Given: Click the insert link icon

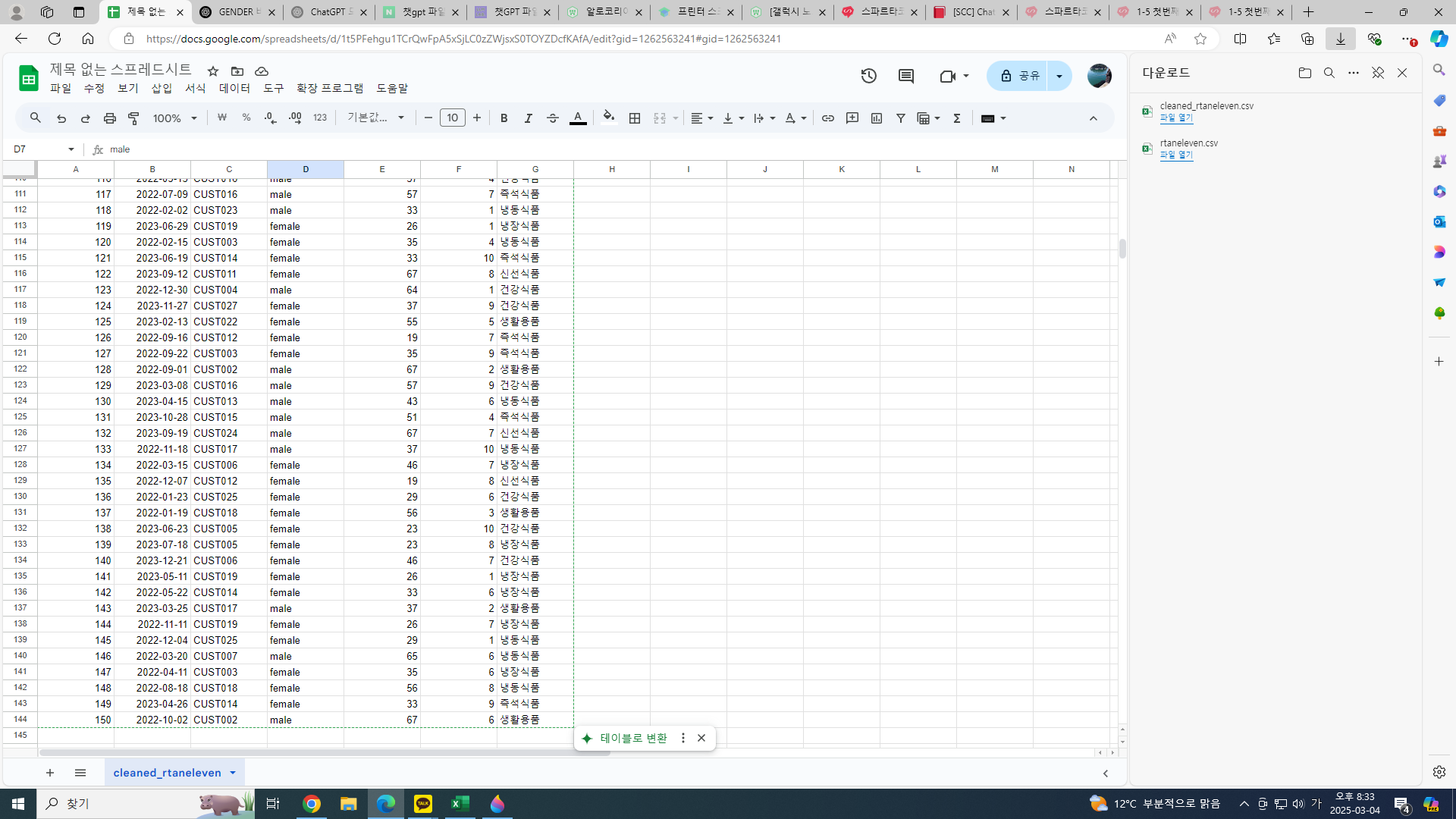Looking at the screenshot, I should (828, 118).
